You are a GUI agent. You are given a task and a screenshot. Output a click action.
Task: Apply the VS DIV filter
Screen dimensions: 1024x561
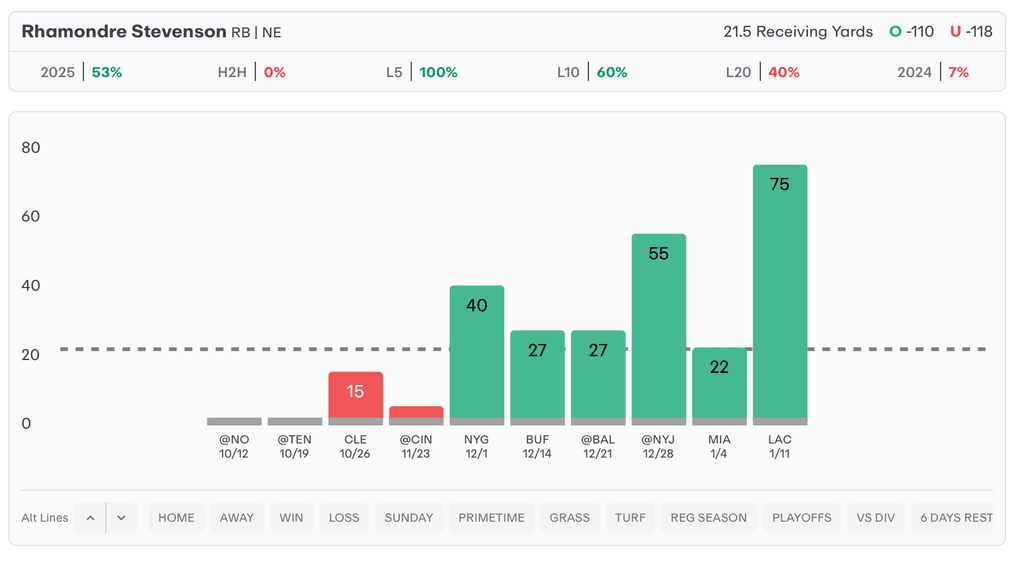876,518
